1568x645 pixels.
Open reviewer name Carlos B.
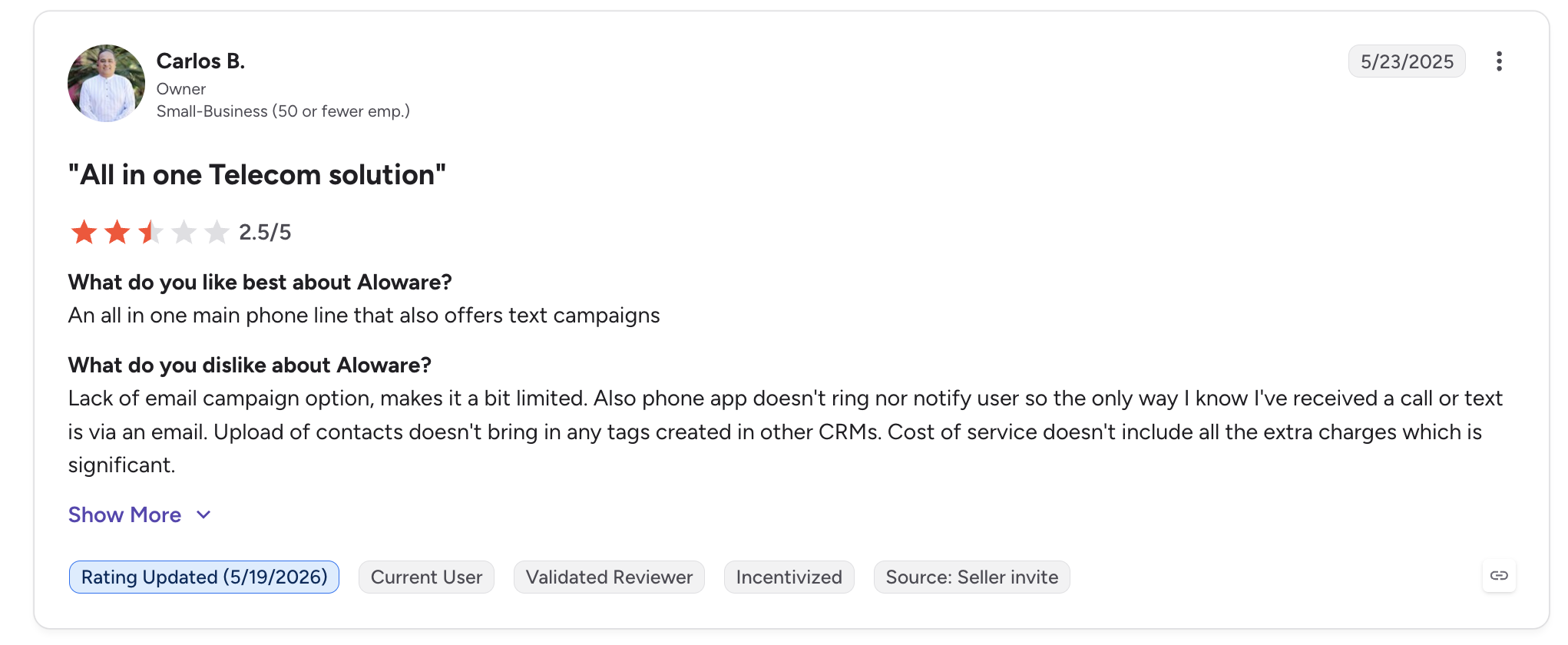coord(200,61)
